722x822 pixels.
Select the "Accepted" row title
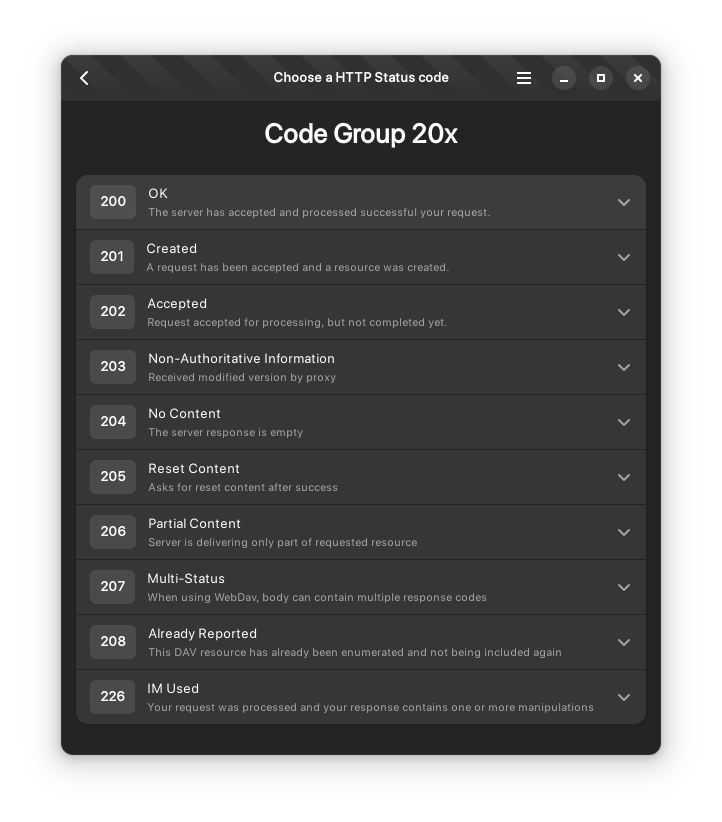[177, 304]
